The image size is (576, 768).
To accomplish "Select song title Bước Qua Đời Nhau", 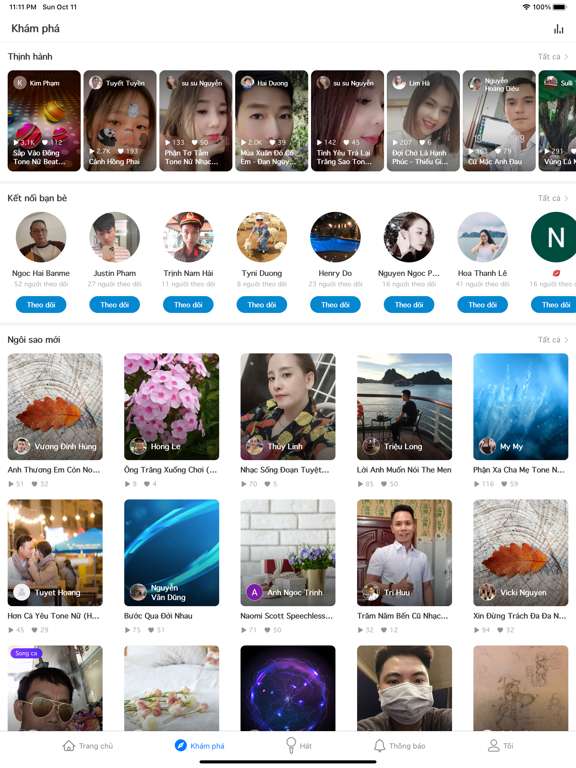I will pos(158,616).
